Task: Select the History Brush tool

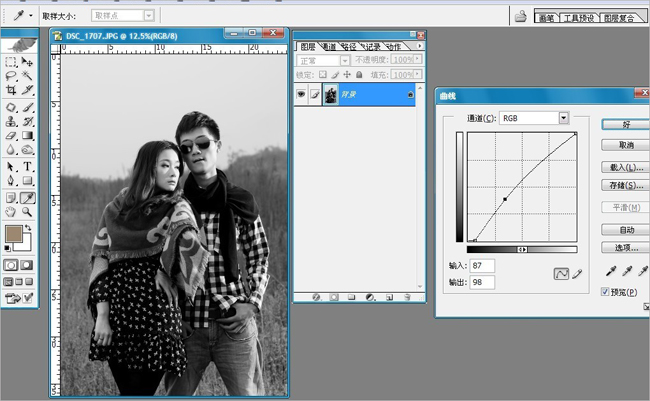Action: click(27, 122)
